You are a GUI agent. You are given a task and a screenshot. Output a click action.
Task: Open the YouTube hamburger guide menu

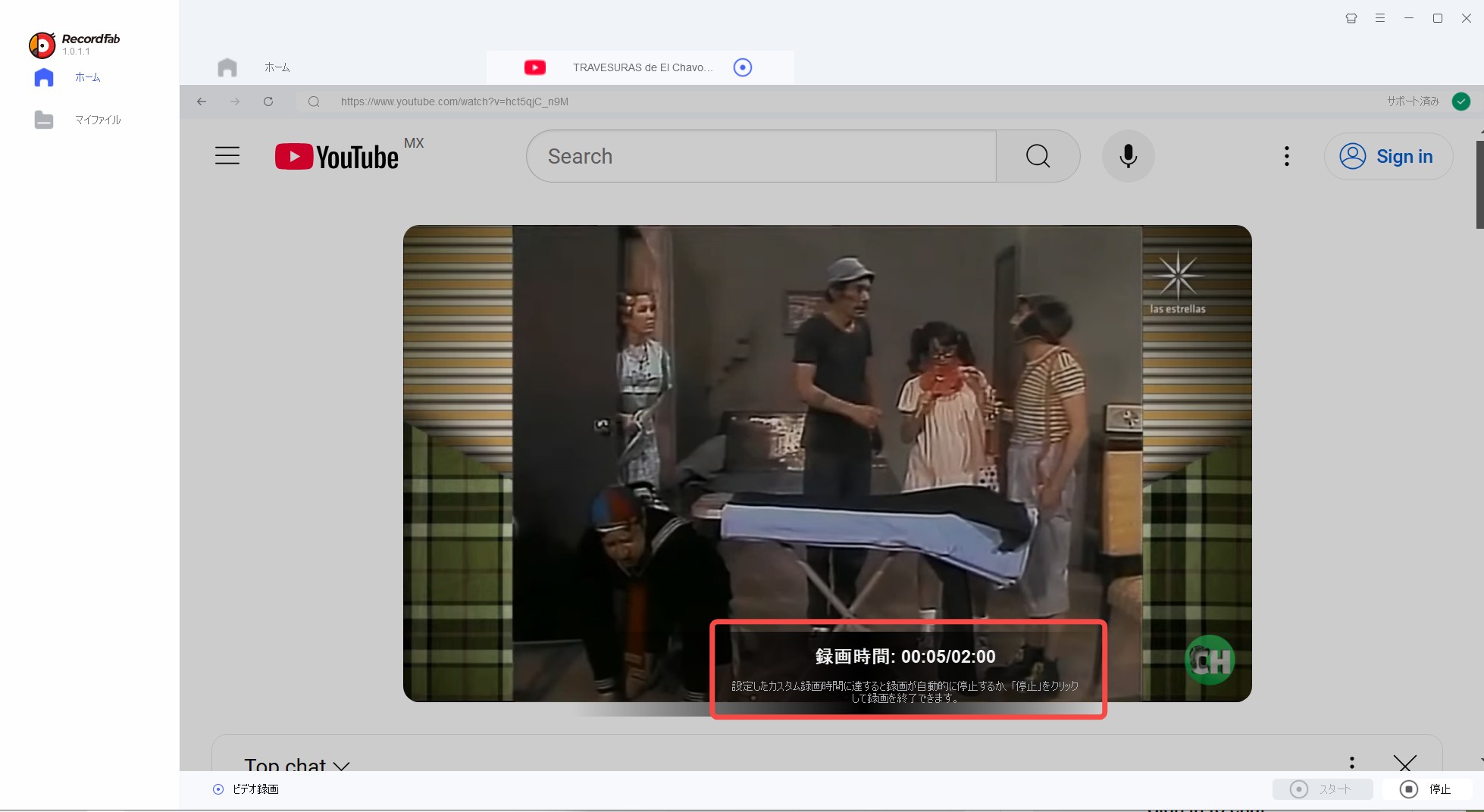tap(227, 156)
